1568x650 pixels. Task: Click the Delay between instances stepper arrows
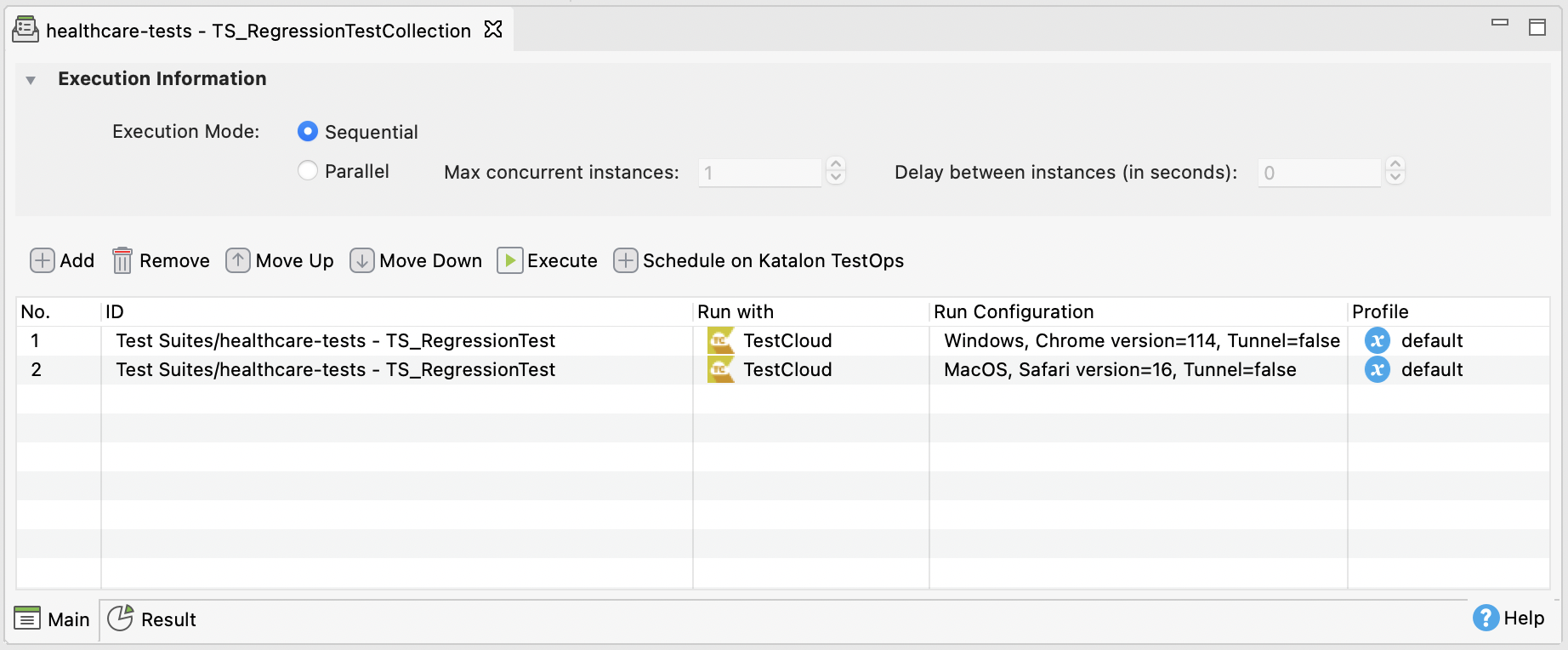(1395, 172)
